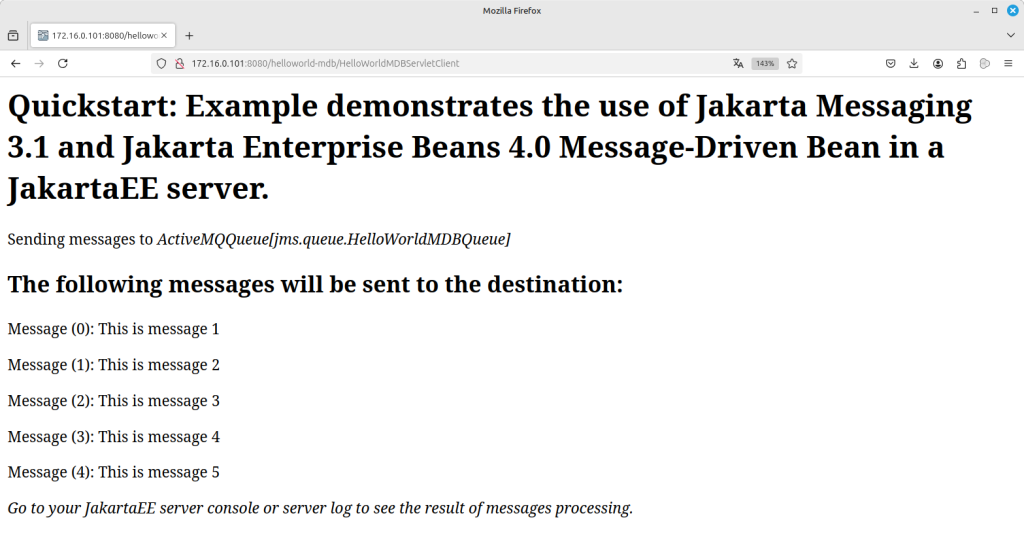The image size is (1024, 537).
Task: Open the Extensions puzzle-piece menu
Action: pos(961,63)
